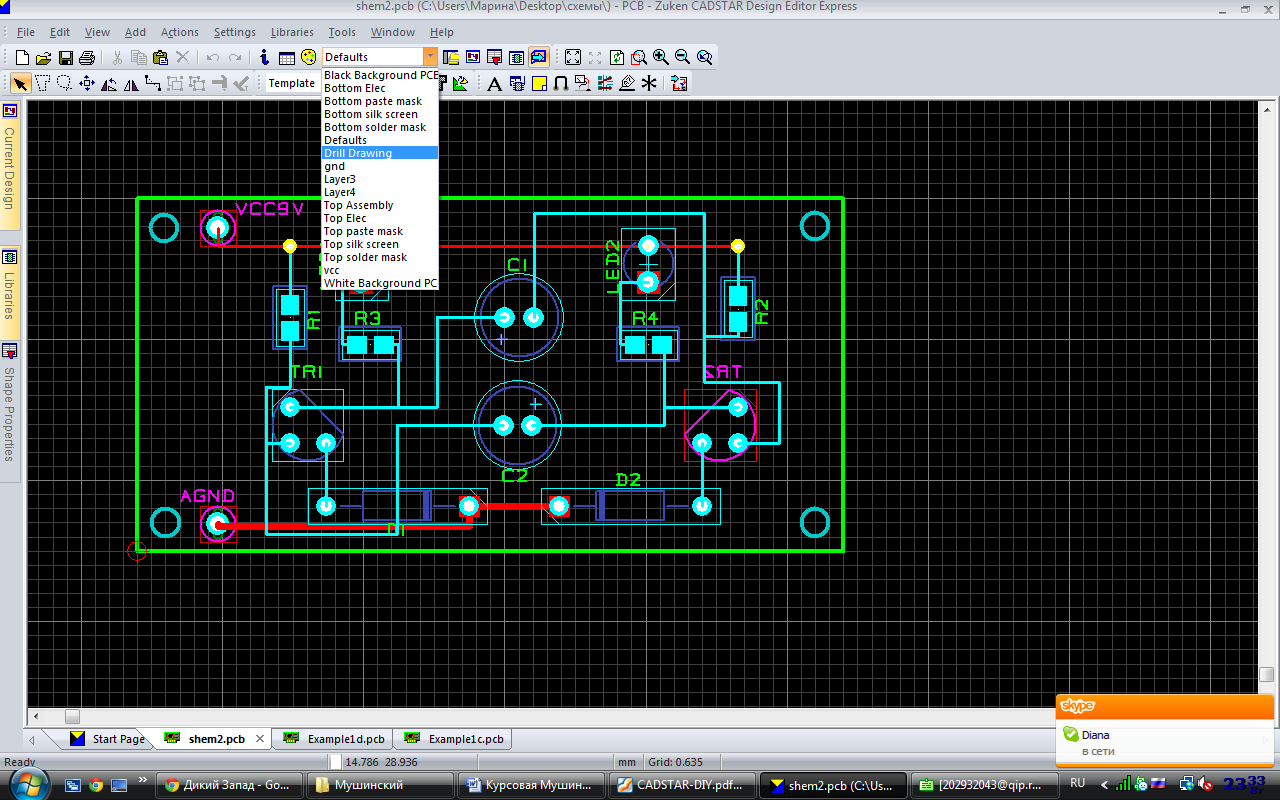This screenshot has height=800, width=1280.
Task: Expand the Defaults colour scheme dropdown arrow
Action: [x=430, y=57]
